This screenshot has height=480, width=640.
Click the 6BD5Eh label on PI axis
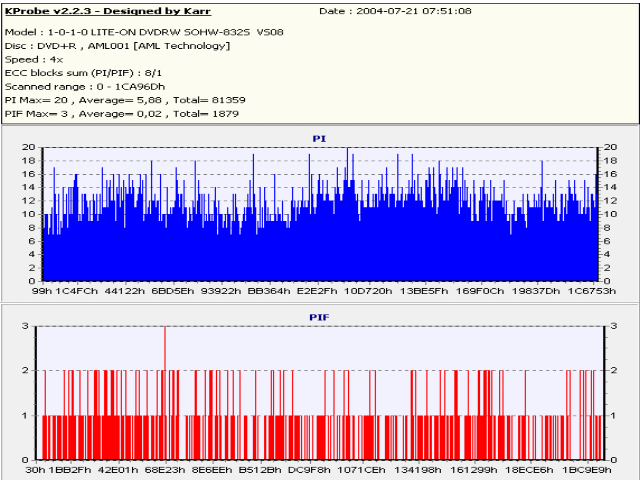pos(173,291)
